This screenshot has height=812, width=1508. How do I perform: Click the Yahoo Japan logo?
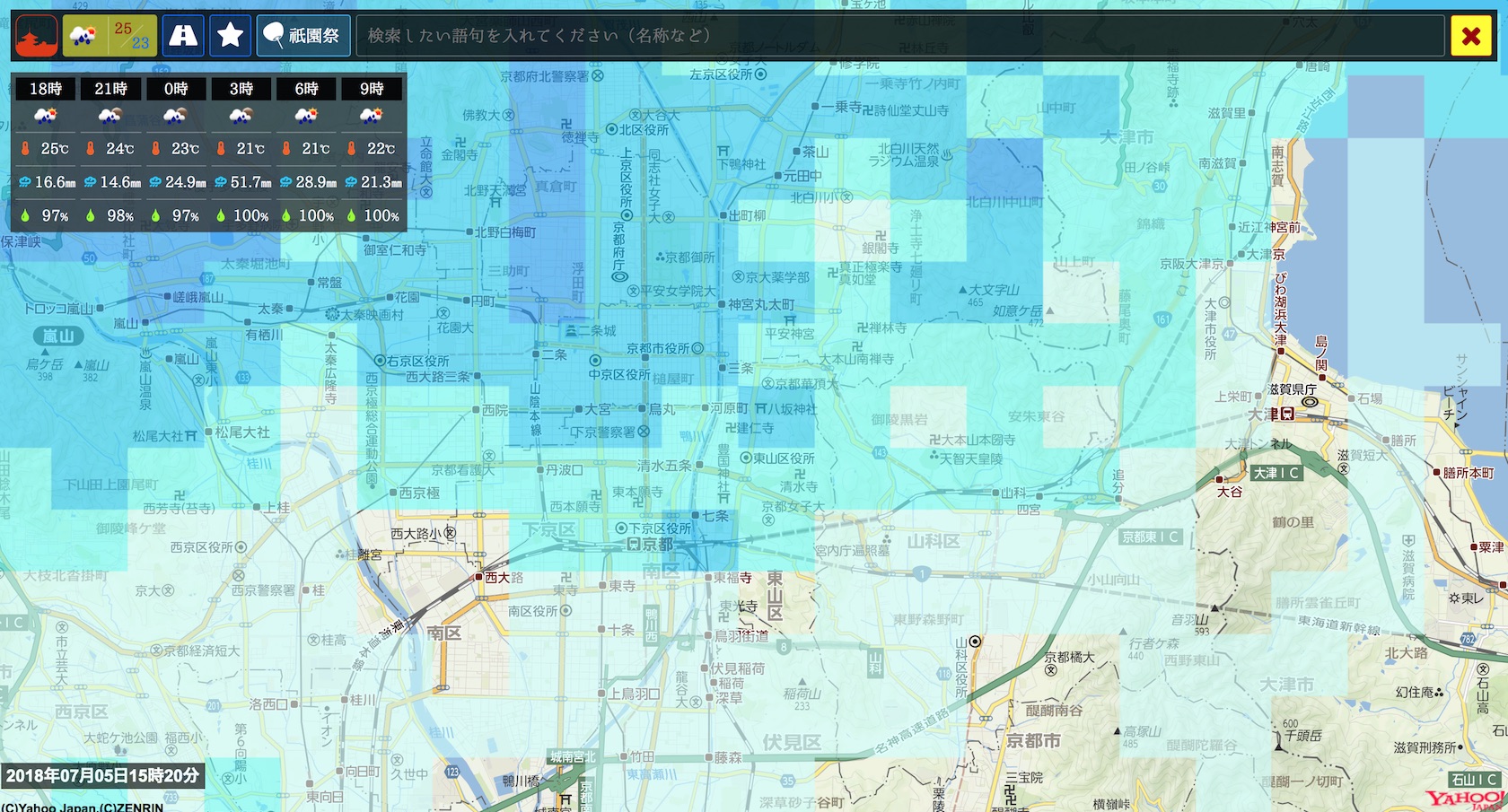(x=1466, y=799)
